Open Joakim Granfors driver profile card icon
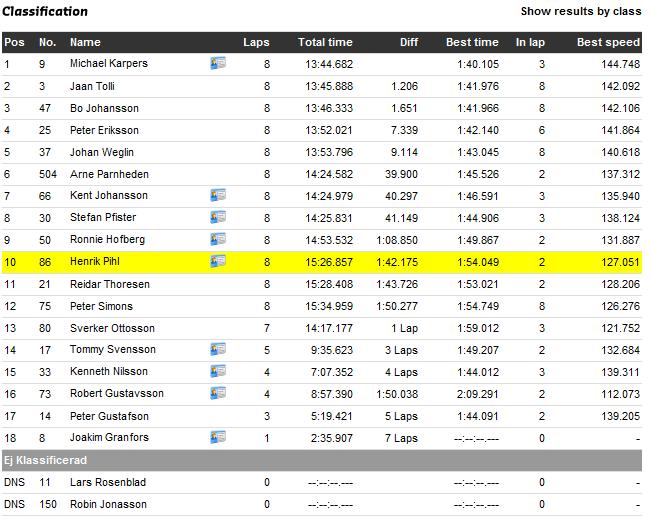651x520 pixels. coord(218,437)
